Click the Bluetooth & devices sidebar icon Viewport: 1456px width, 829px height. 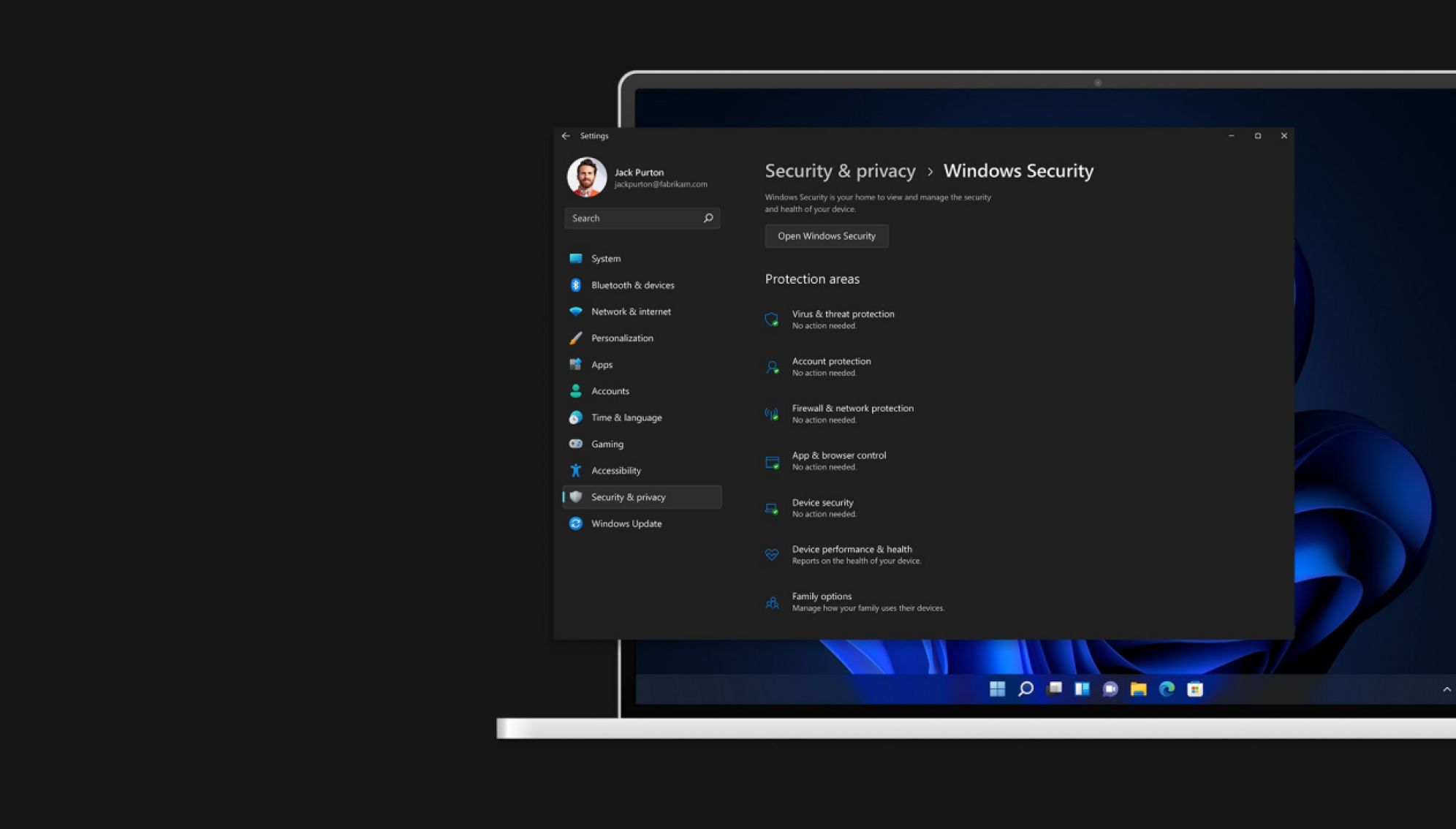576,285
